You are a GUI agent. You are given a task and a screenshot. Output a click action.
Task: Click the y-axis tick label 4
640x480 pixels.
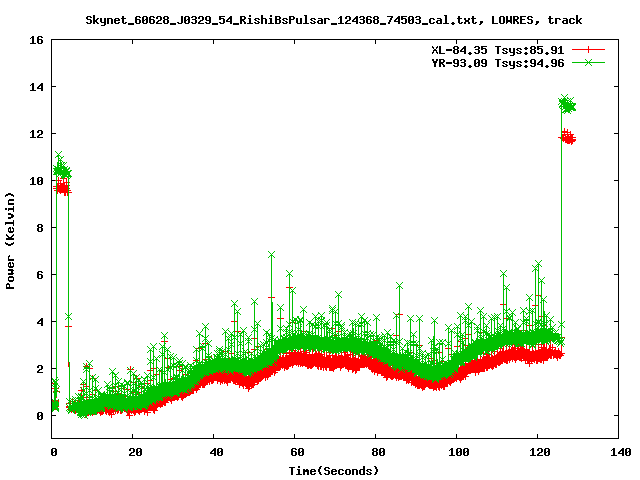point(40,322)
